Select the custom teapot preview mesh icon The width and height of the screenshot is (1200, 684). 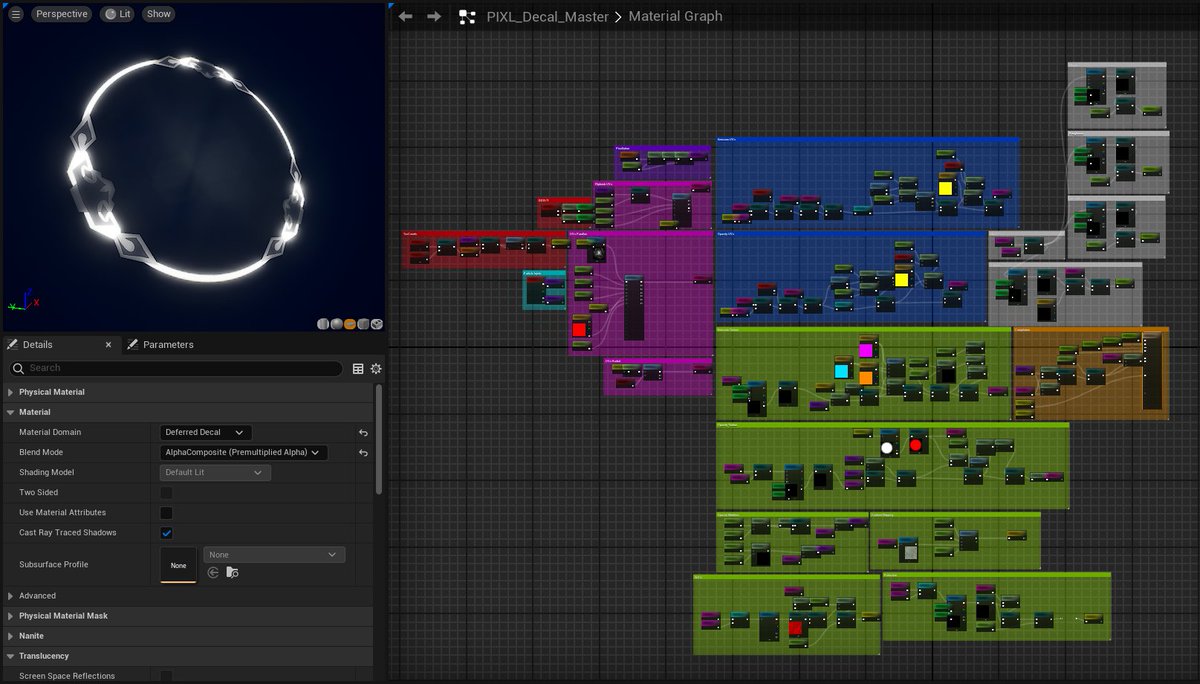376,324
